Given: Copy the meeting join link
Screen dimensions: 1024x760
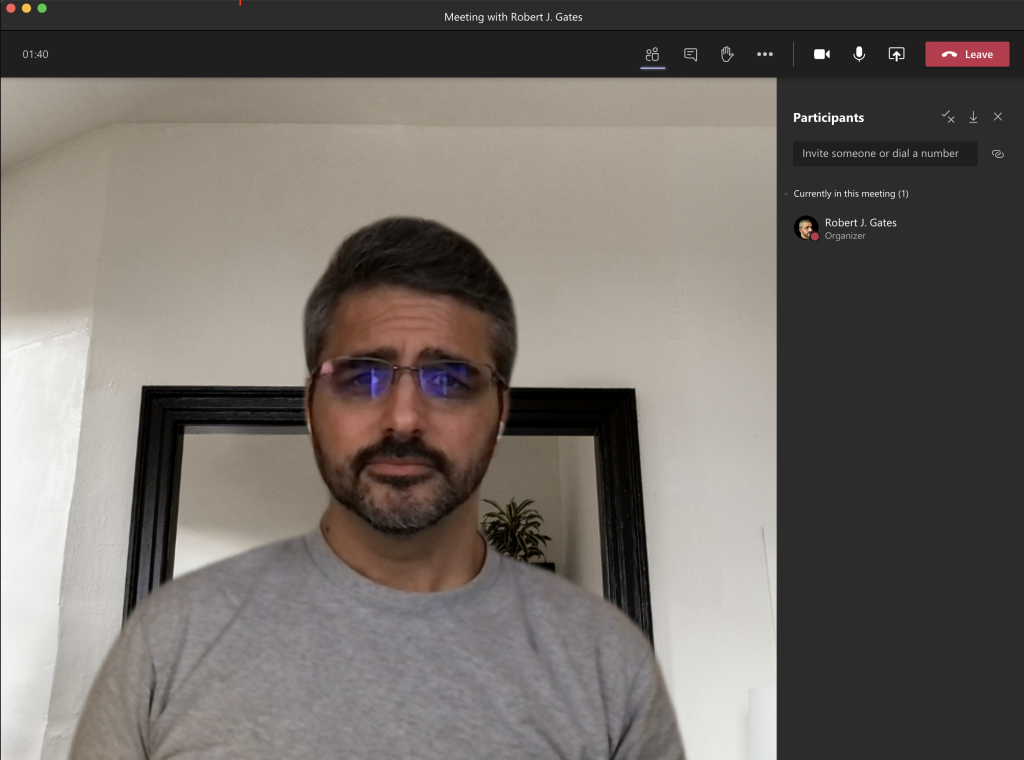Looking at the screenshot, I should pyautogui.click(x=998, y=154).
